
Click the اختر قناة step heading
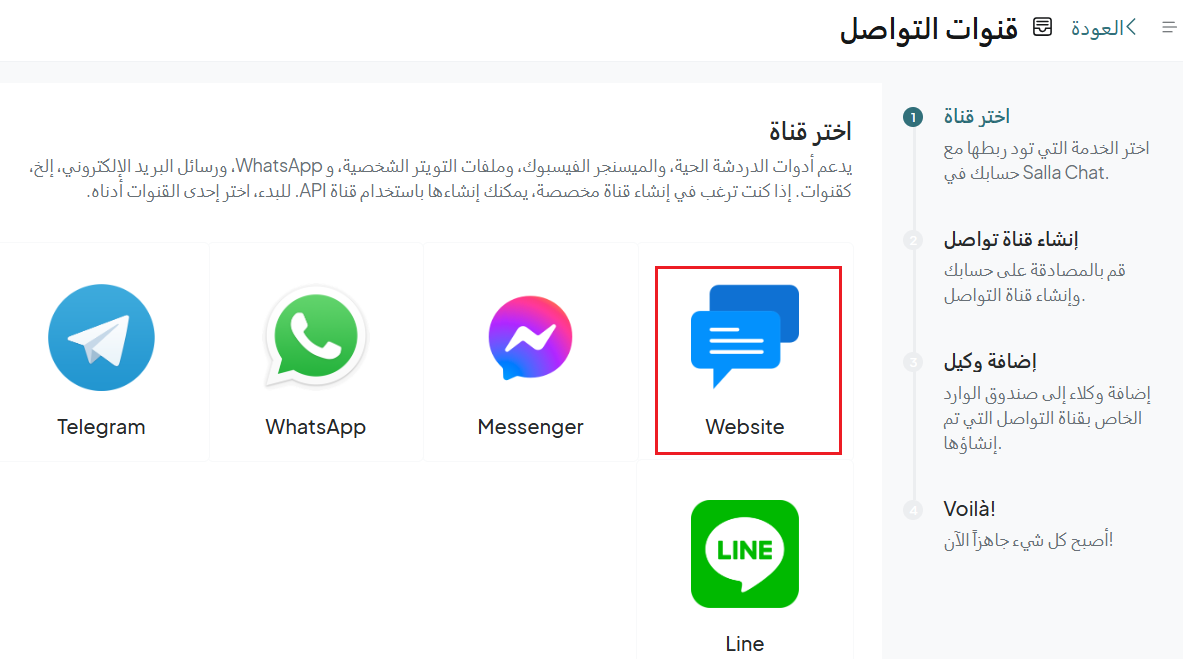pyautogui.click(x=977, y=117)
